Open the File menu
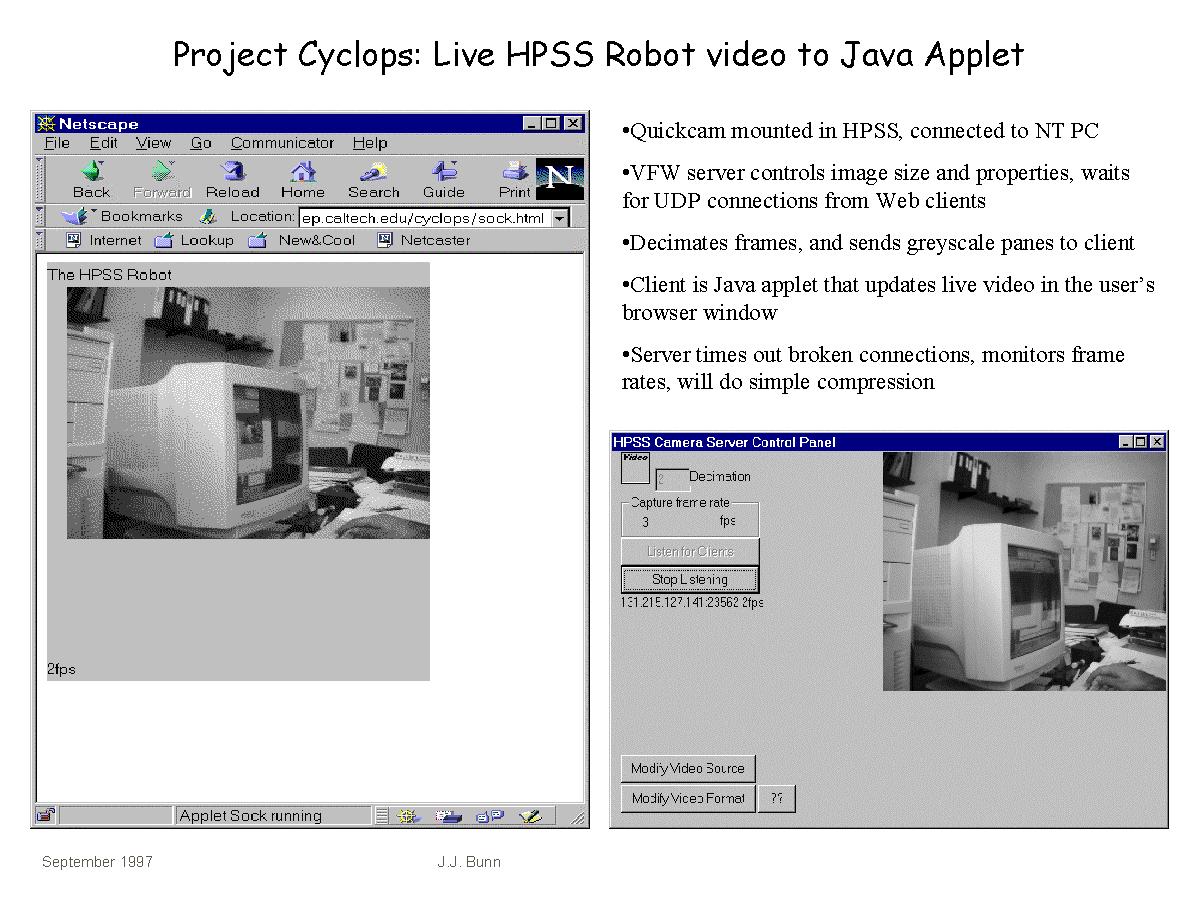 (x=57, y=143)
